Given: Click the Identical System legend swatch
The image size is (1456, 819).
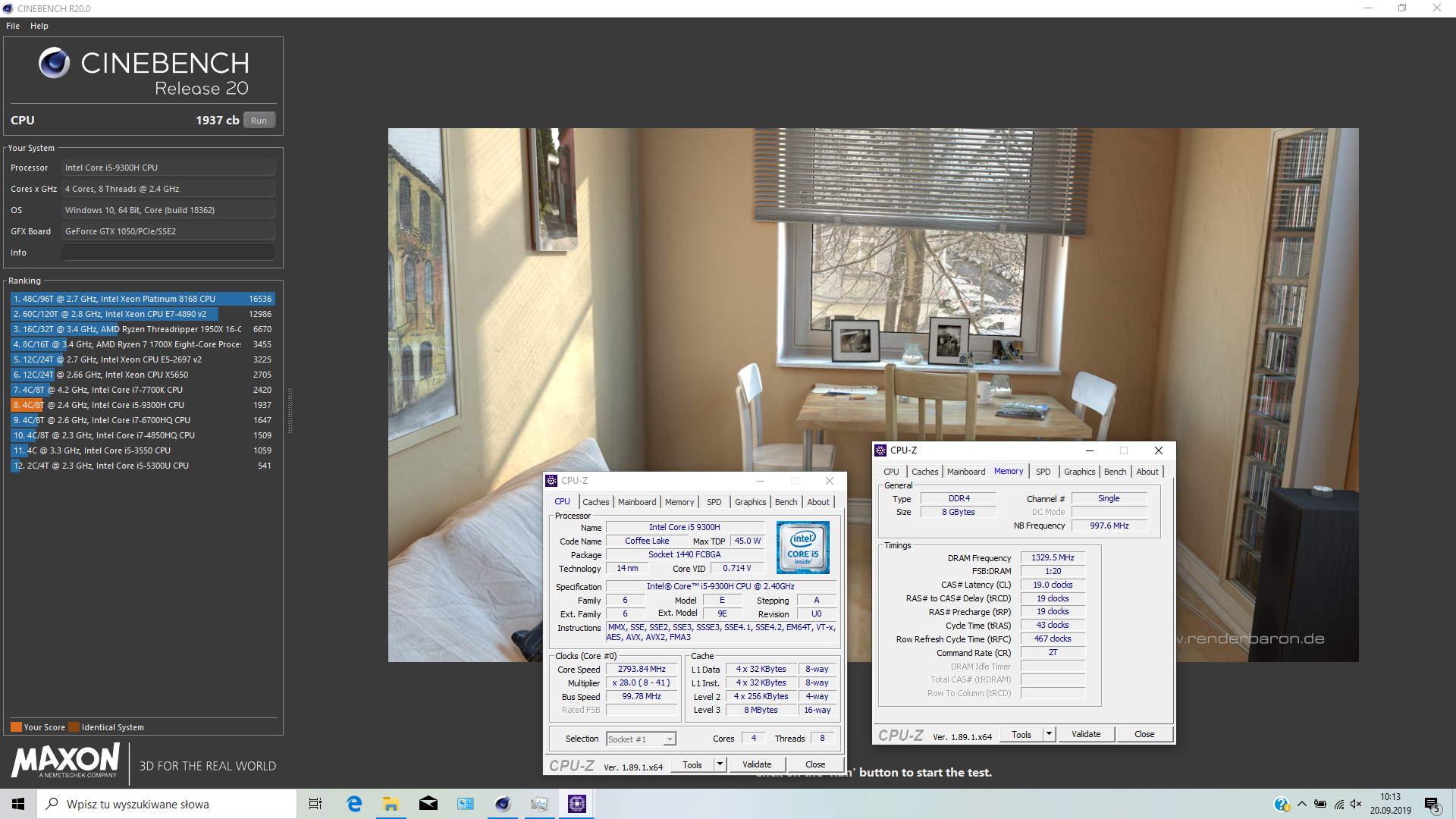Looking at the screenshot, I should point(74,727).
